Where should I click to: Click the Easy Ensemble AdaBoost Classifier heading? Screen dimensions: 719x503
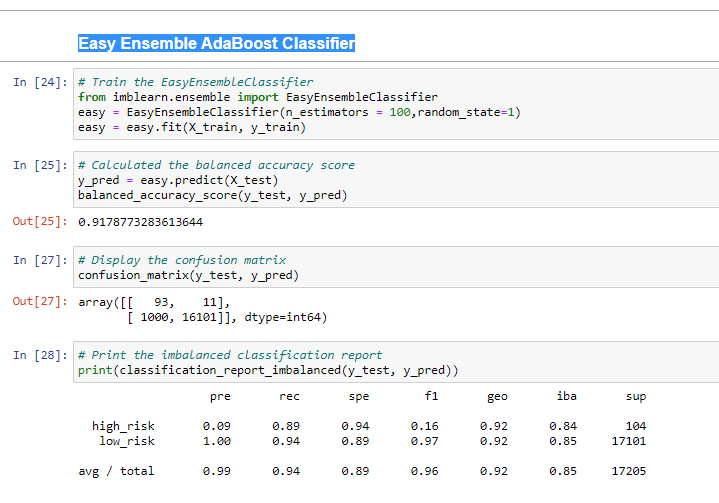pos(216,43)
